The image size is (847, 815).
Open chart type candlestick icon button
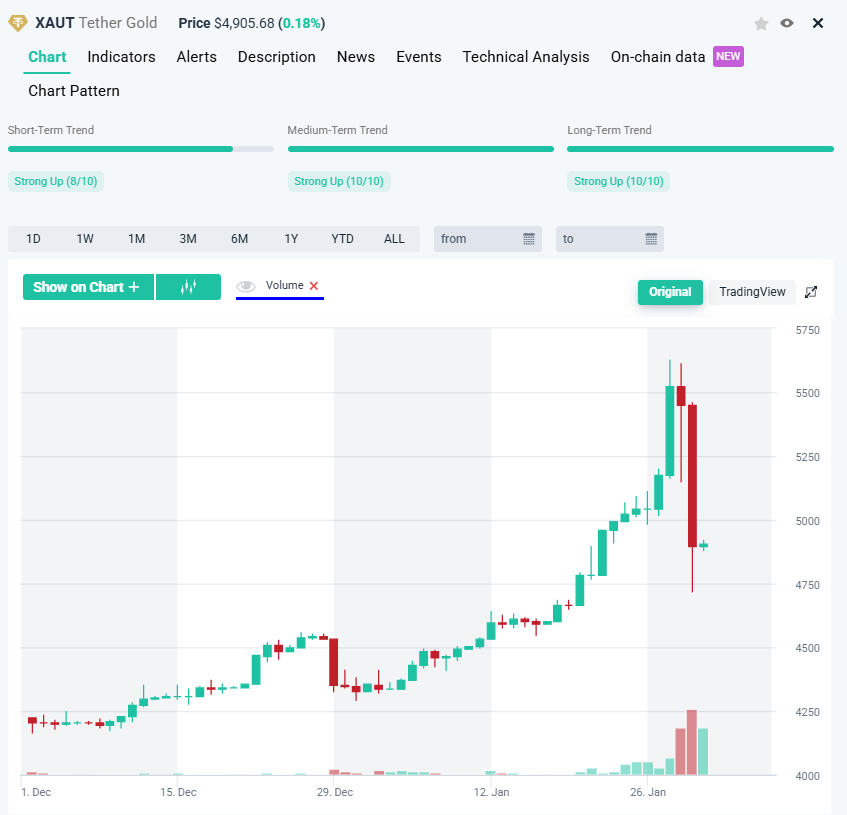point(188,287)
